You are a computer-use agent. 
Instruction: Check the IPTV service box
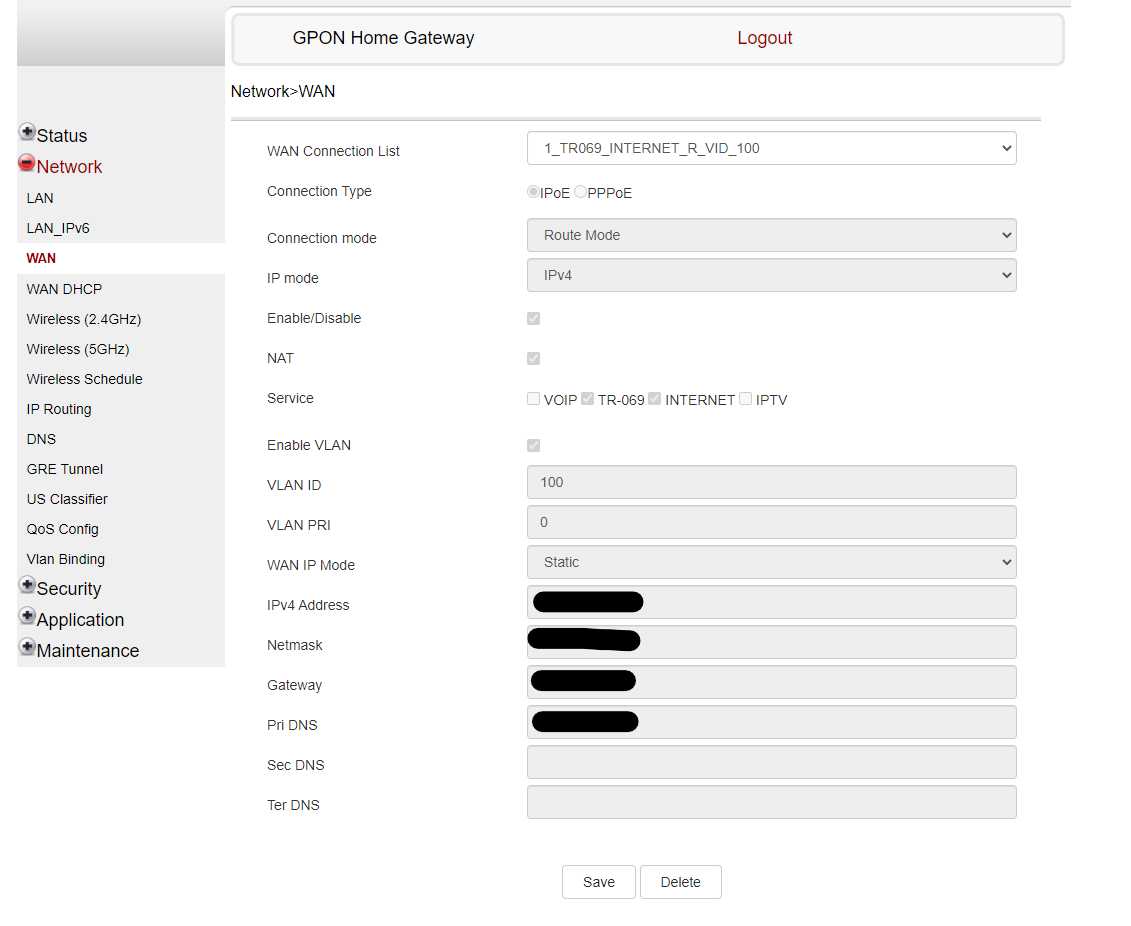746,399
